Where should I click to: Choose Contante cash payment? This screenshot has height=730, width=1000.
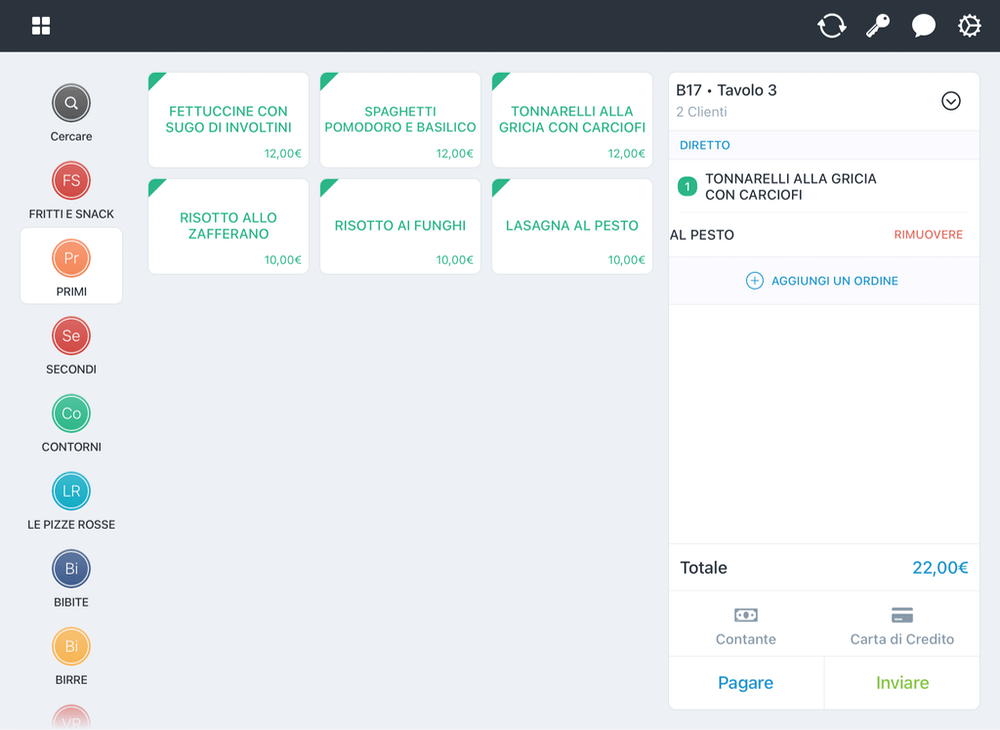pos(746,626)
